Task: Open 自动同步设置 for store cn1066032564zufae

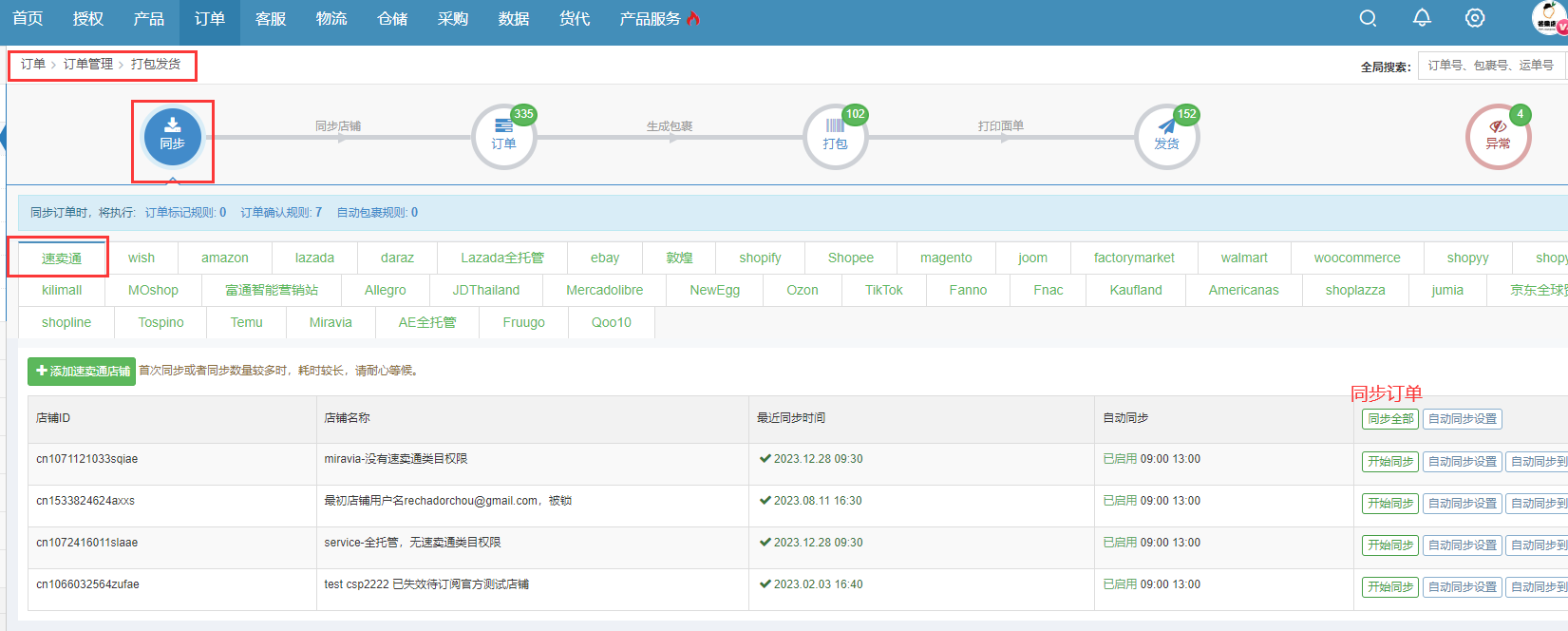Action: click(x=1463, y=587)
